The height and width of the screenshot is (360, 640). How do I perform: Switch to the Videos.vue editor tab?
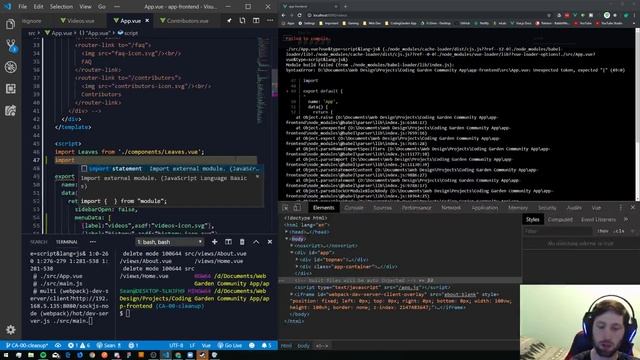coord(78,20)
